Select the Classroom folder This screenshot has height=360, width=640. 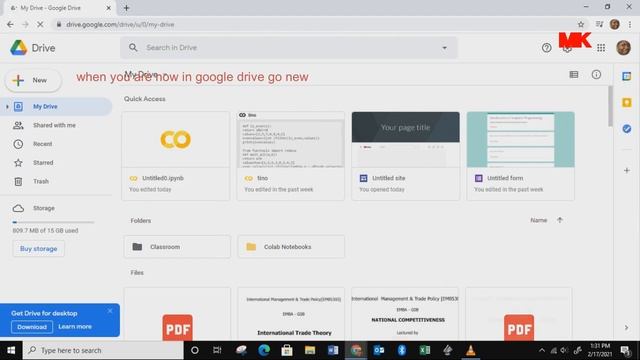click(177, 247)
